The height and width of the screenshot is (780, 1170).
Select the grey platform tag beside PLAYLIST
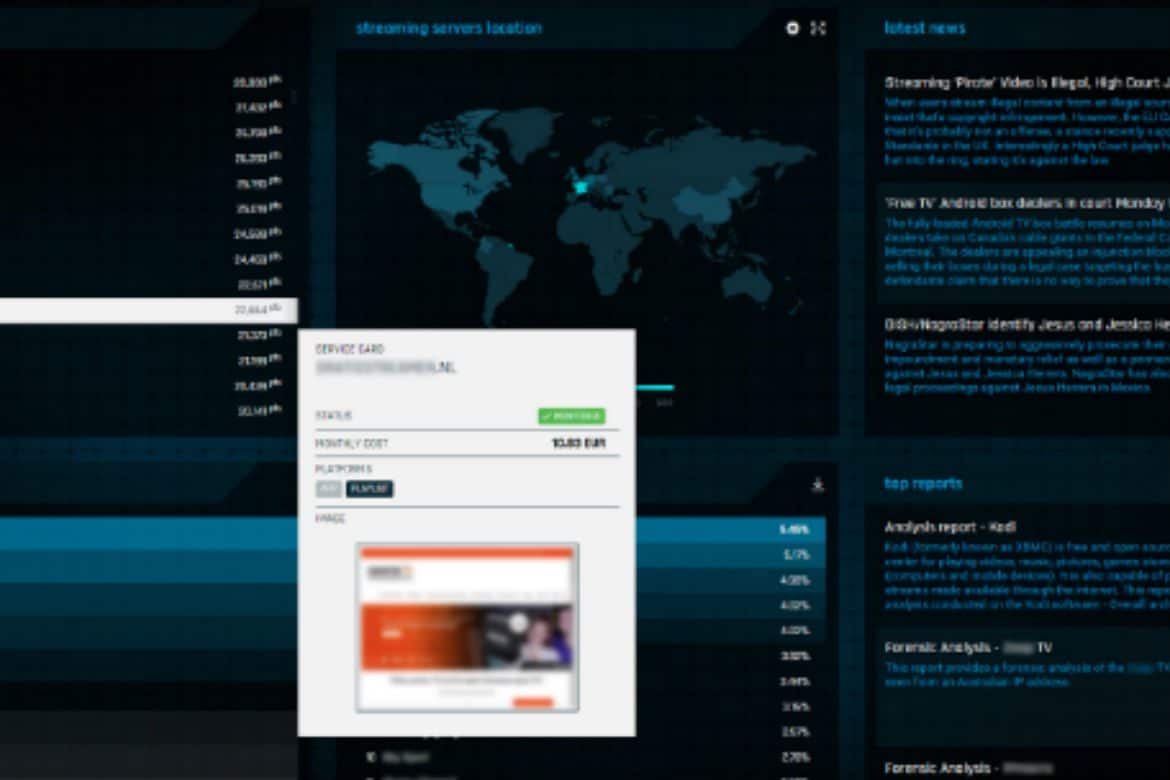coord(329,489)
